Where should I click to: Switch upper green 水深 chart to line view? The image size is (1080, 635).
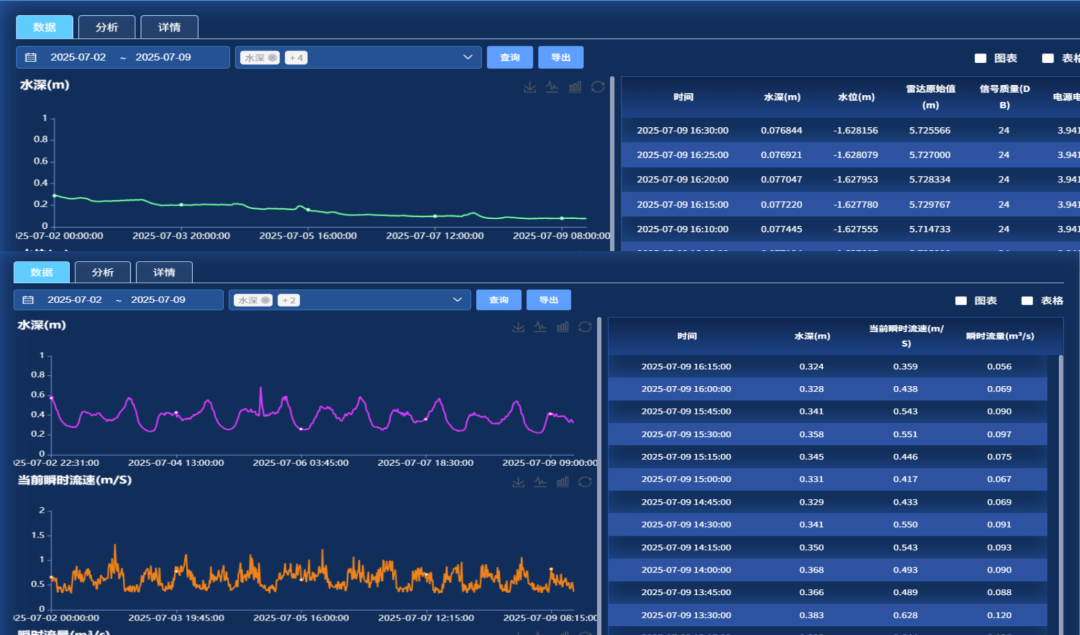552,87
